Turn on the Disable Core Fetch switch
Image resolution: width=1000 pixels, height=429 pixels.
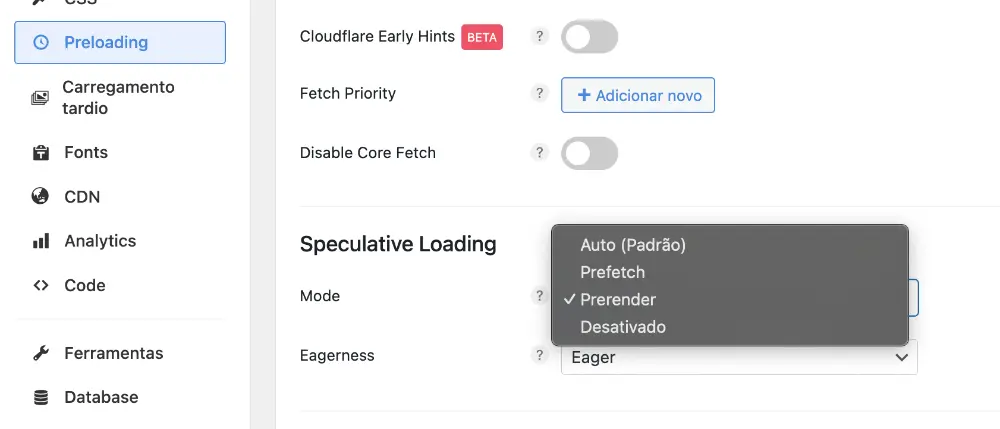click(589, 154)
